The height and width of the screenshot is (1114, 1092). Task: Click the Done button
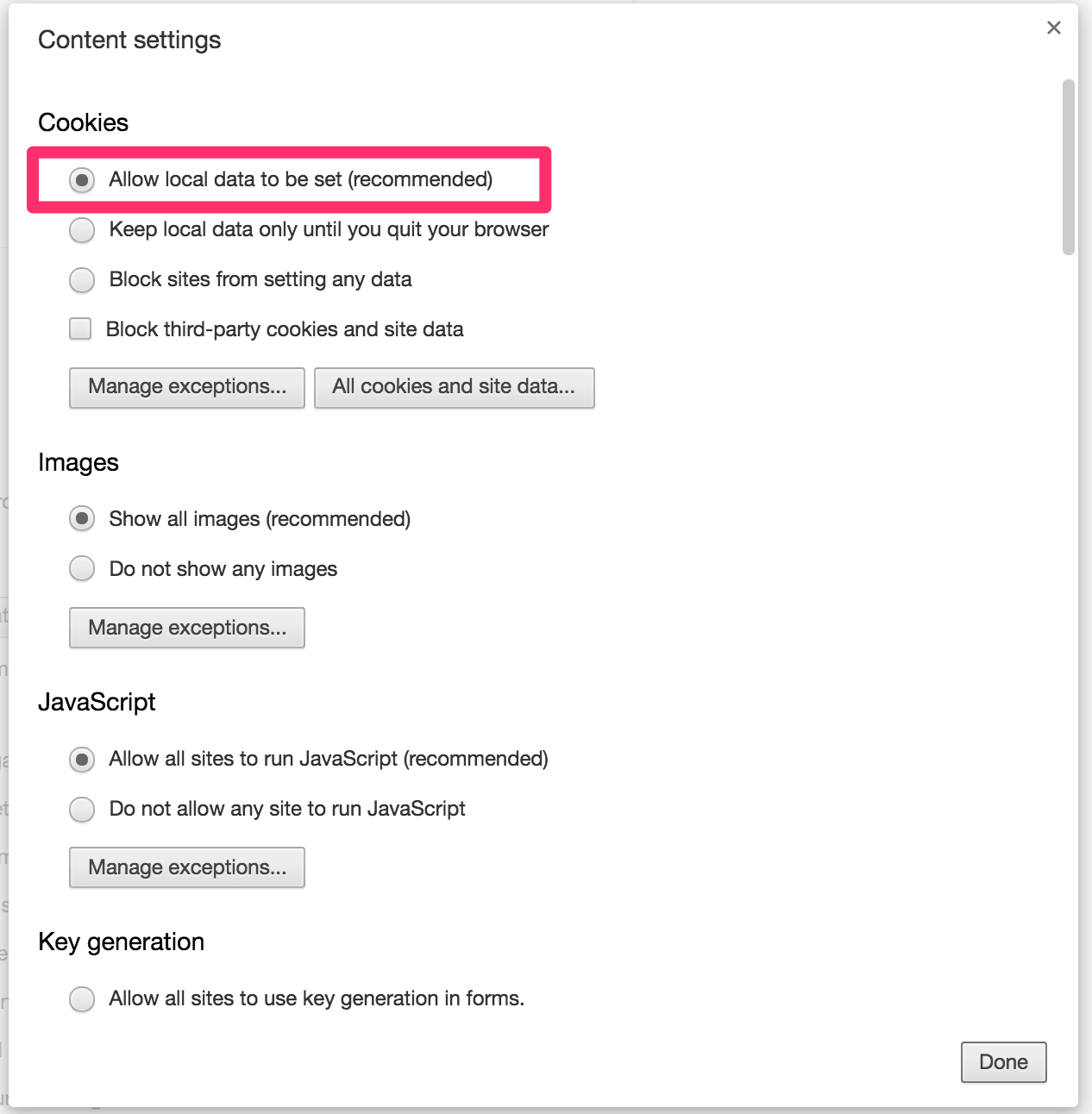1004,1062
